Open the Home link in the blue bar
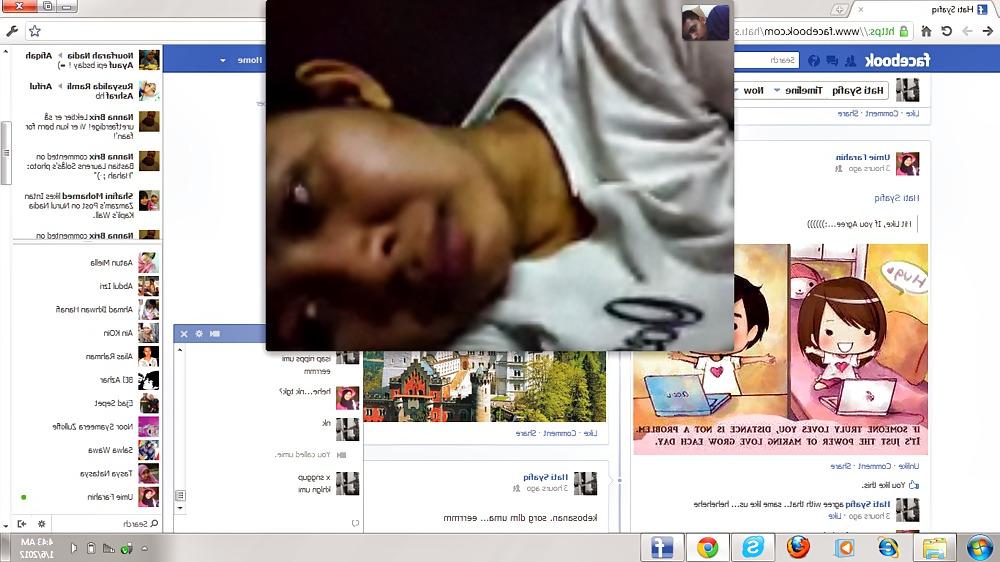The width and height of the screenshot is (1000, 562). 249,60
